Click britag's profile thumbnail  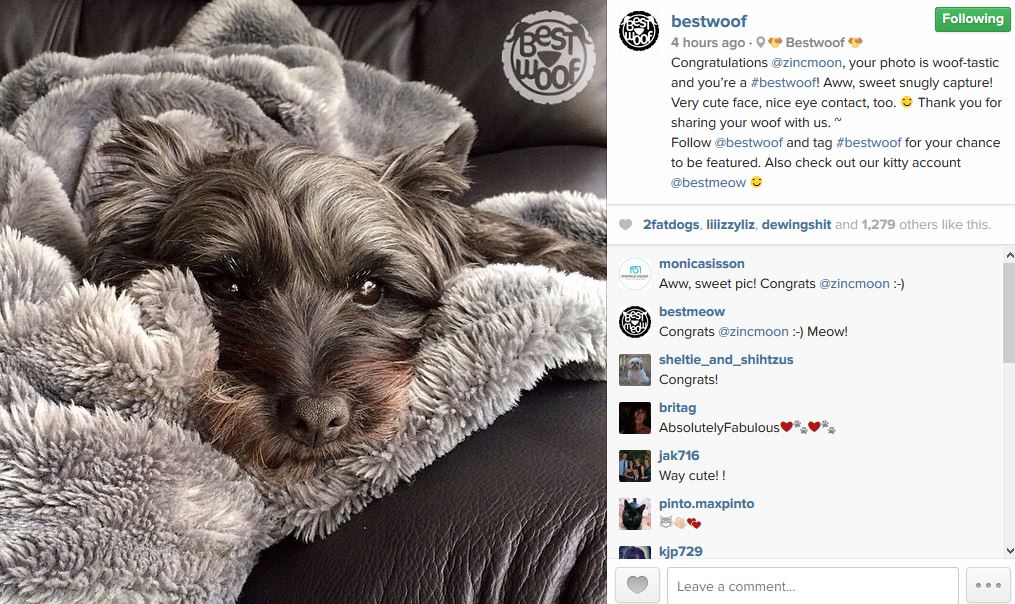tap(635, 418)
